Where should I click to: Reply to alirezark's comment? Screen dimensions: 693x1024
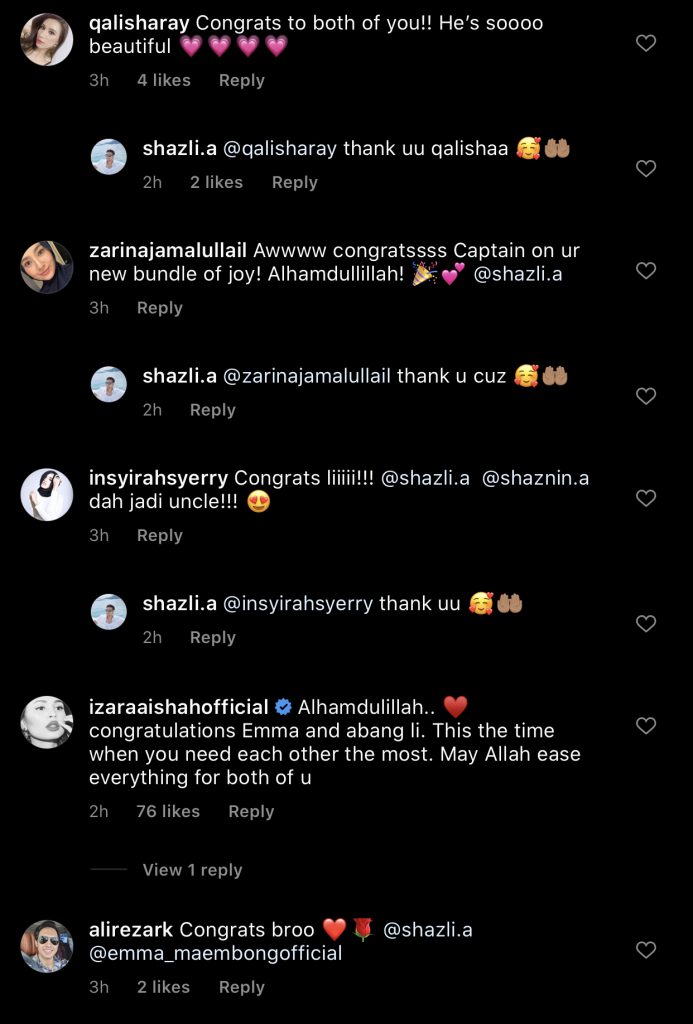[241, 987]
